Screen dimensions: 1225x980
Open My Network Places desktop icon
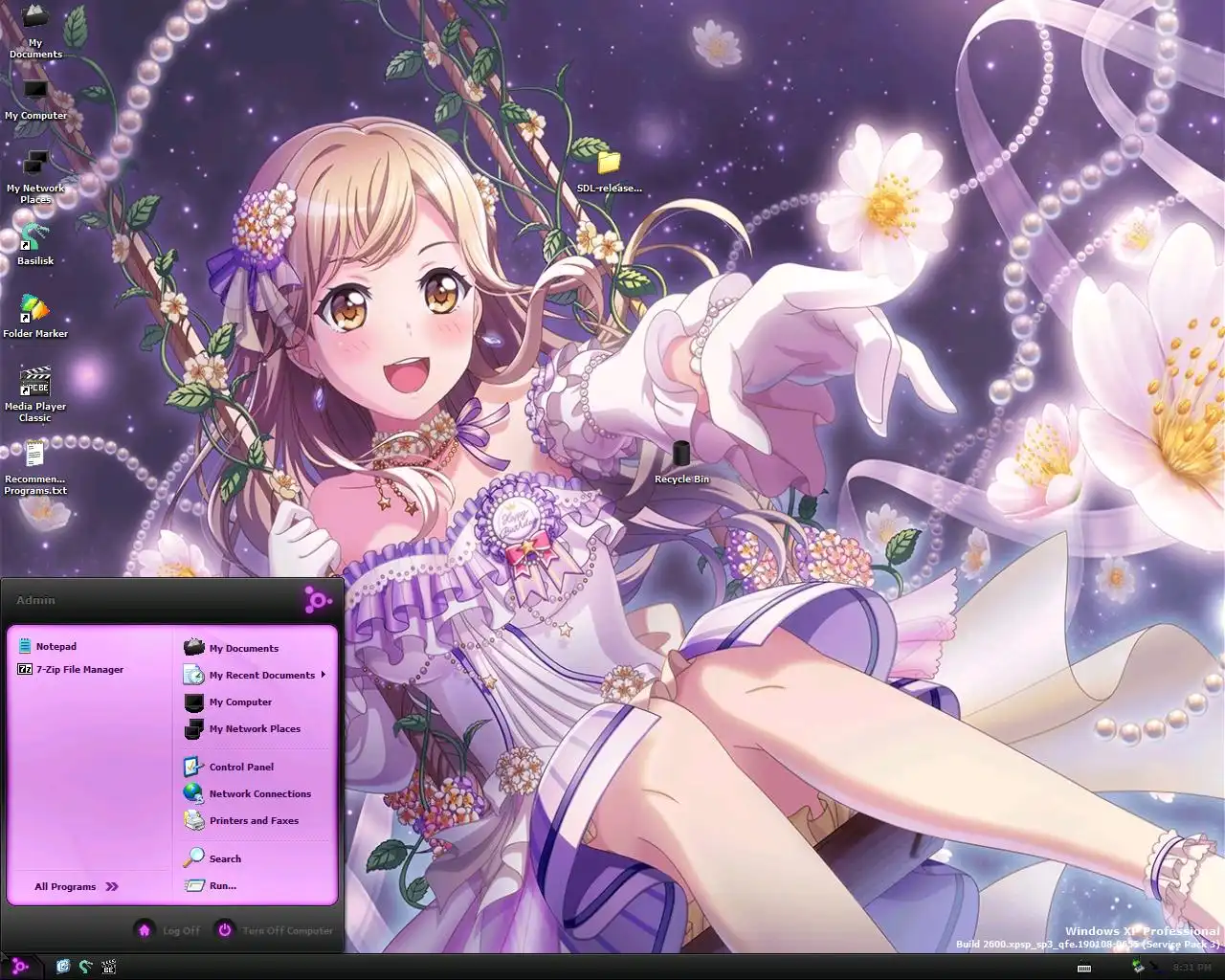point(35,178)
